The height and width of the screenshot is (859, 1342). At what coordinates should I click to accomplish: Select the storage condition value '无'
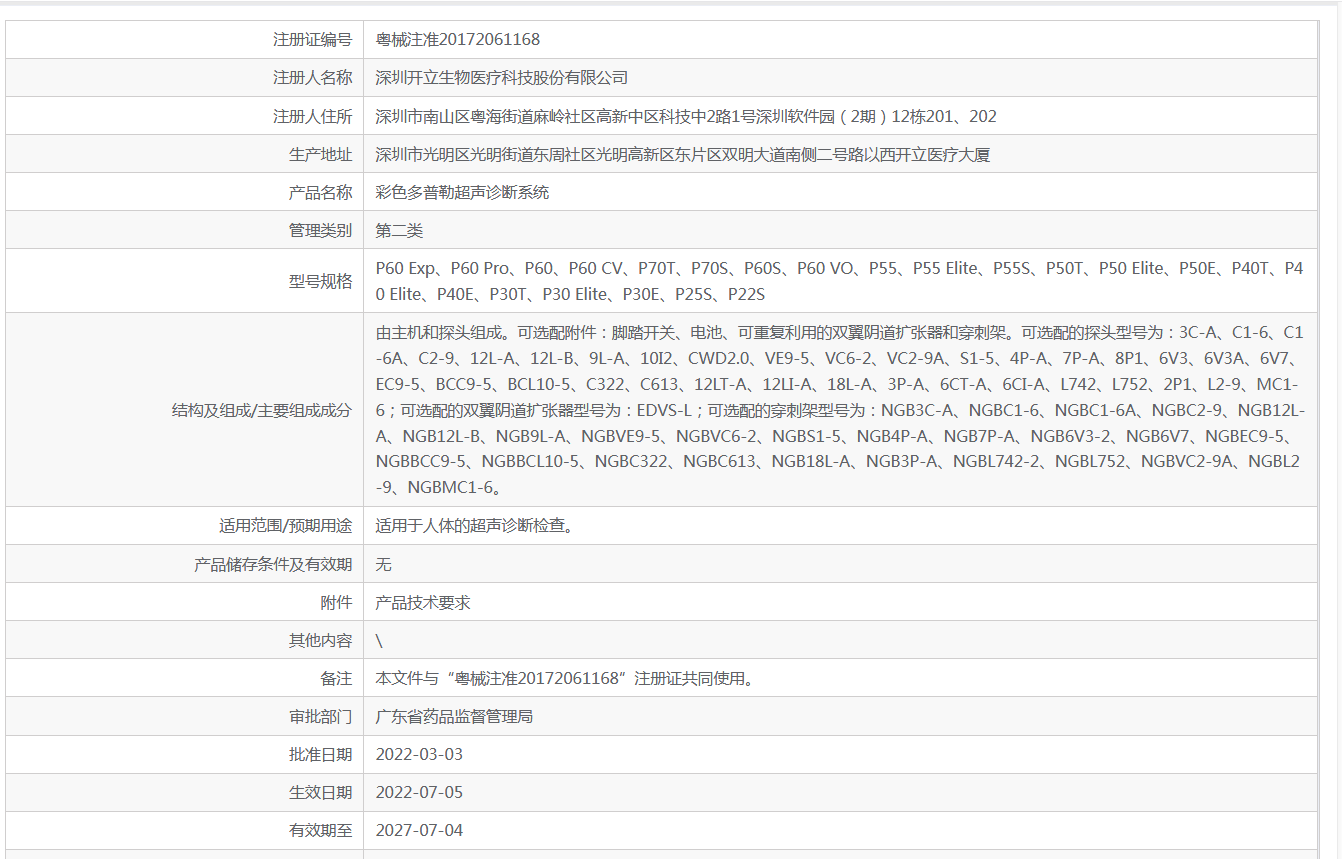(383, 564)
